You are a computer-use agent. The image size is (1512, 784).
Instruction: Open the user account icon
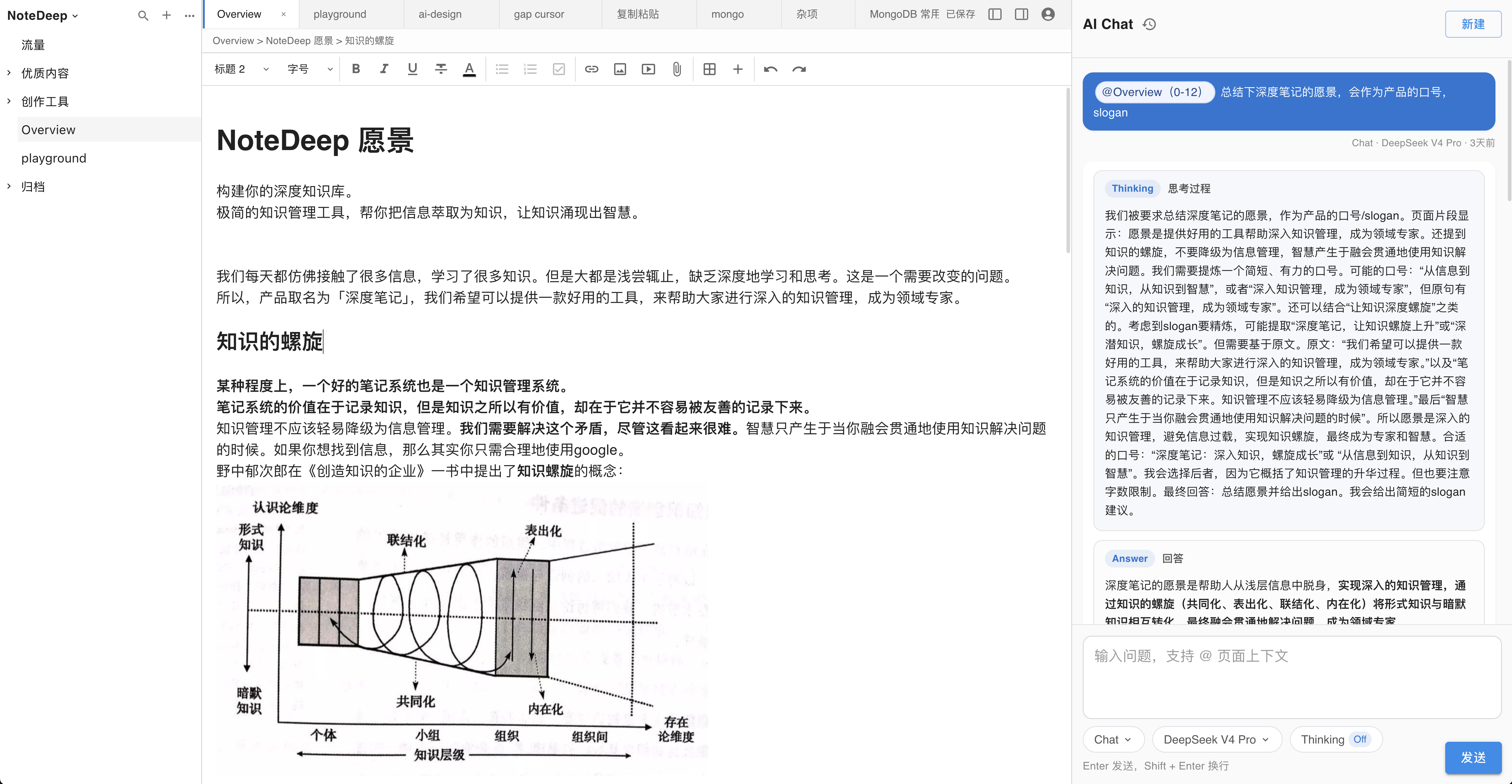click(1048, 14)
